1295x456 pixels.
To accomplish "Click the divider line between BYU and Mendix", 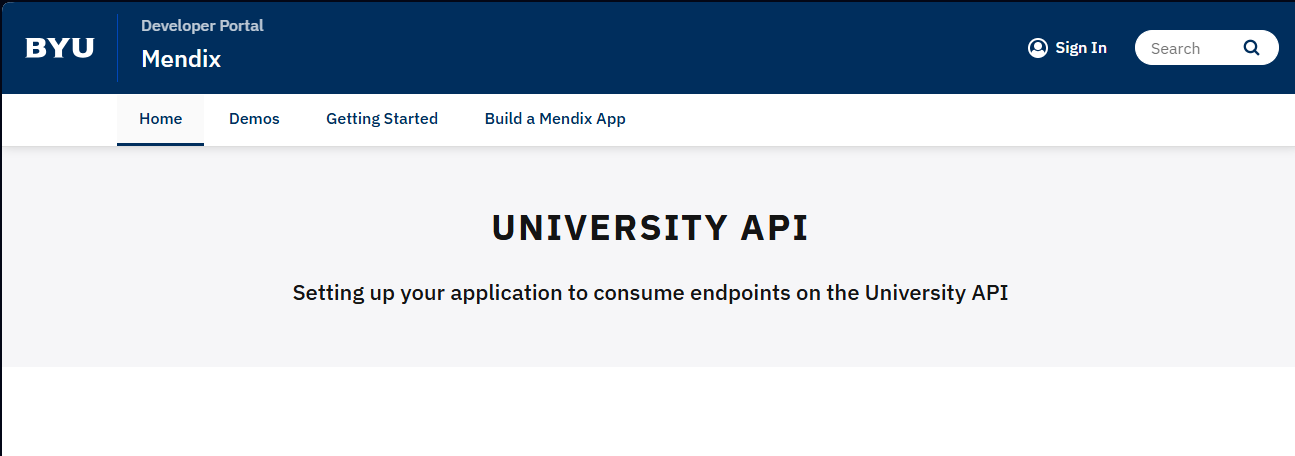I will click(117, 48).
